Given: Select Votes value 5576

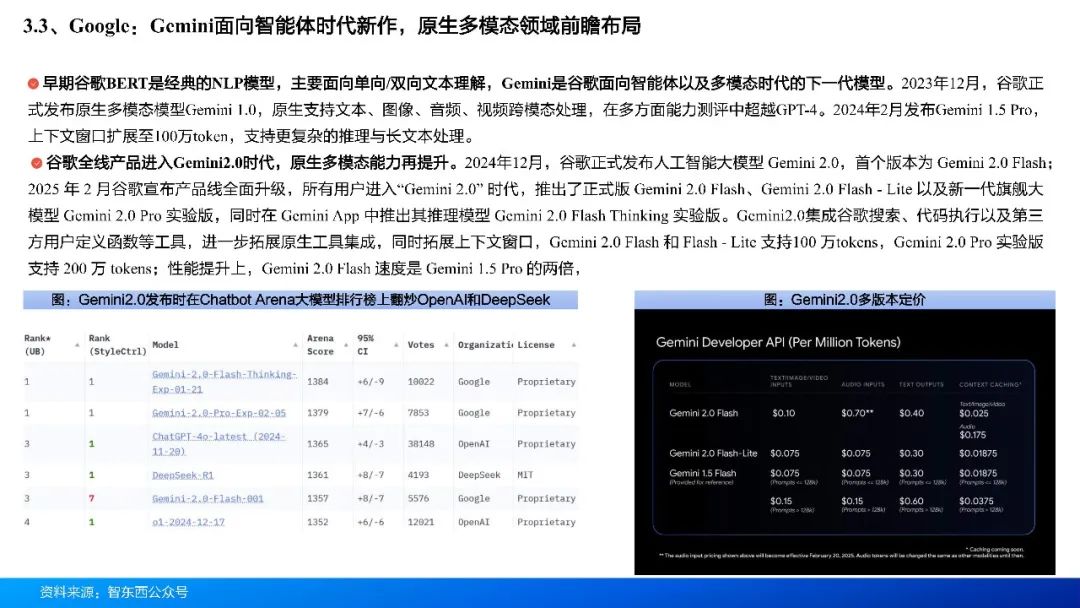Looking at the screenshot, I should point(418,499).
